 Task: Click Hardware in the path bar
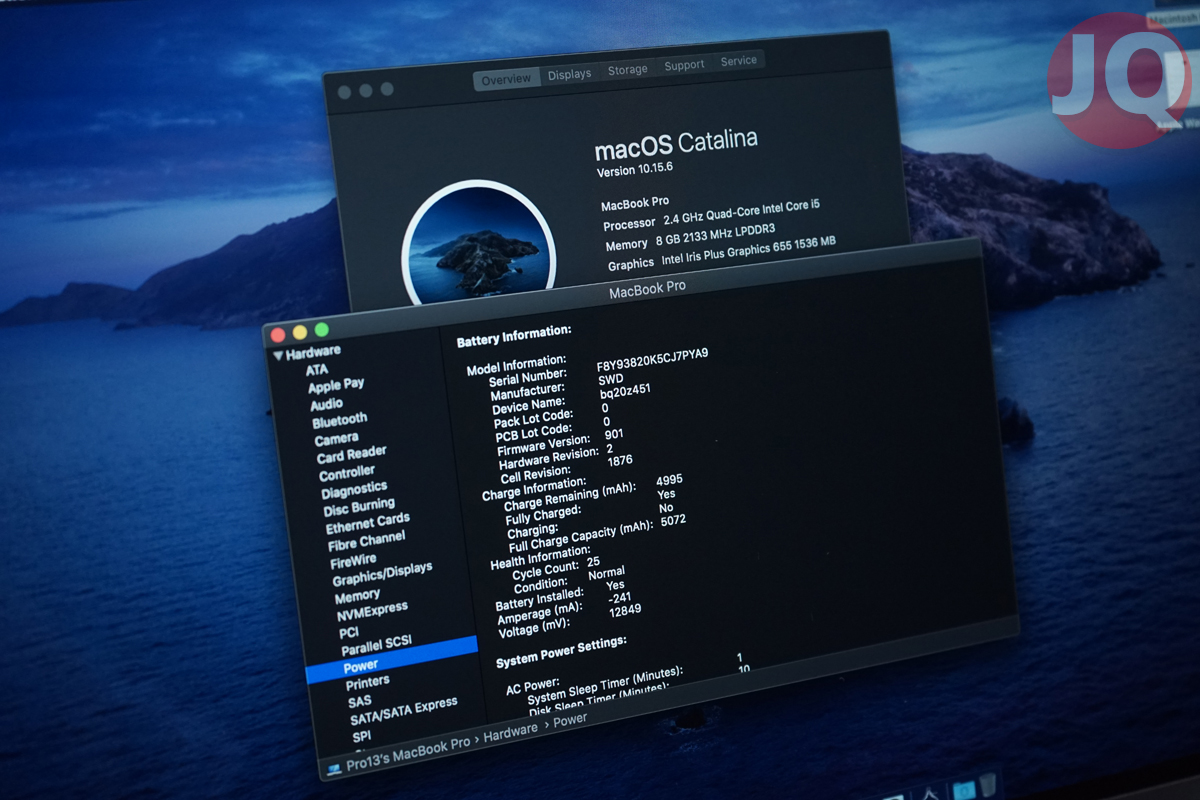[511, 734]
